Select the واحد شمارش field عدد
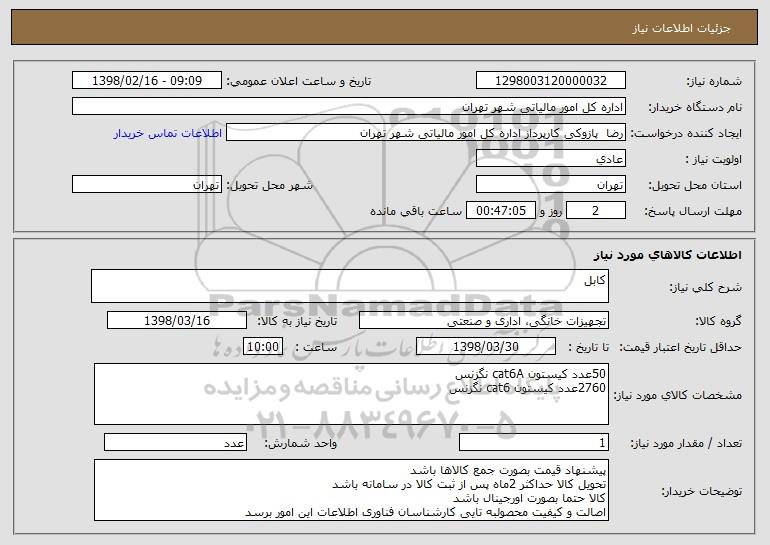 [x=175, y=442]
